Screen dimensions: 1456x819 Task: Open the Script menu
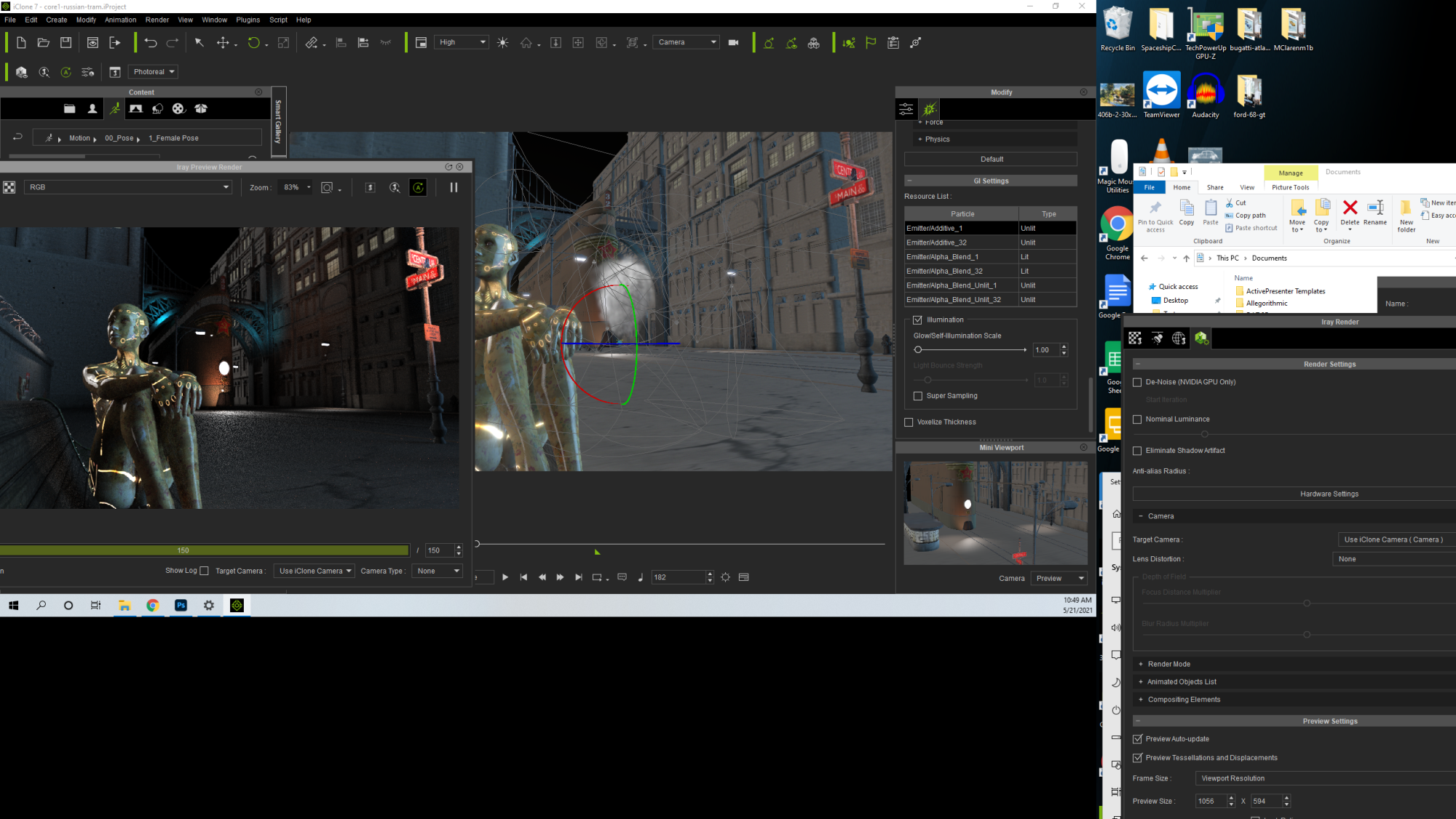coord(278,20)
